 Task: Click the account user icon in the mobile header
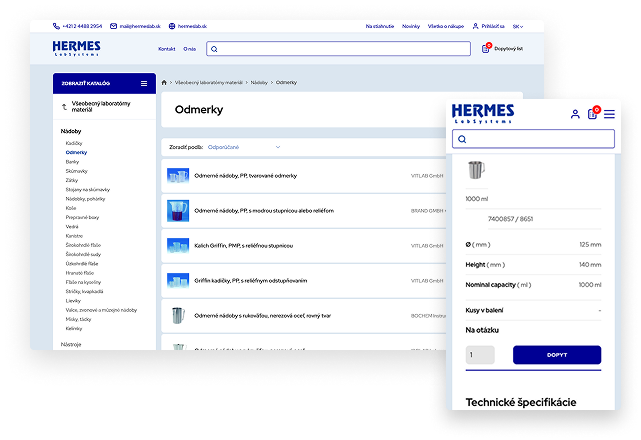(575, 114)
